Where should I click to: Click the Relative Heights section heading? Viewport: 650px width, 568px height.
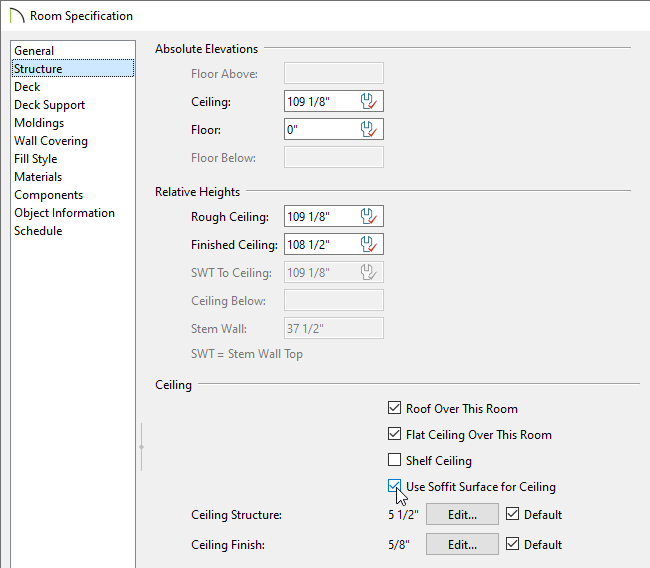197,192
